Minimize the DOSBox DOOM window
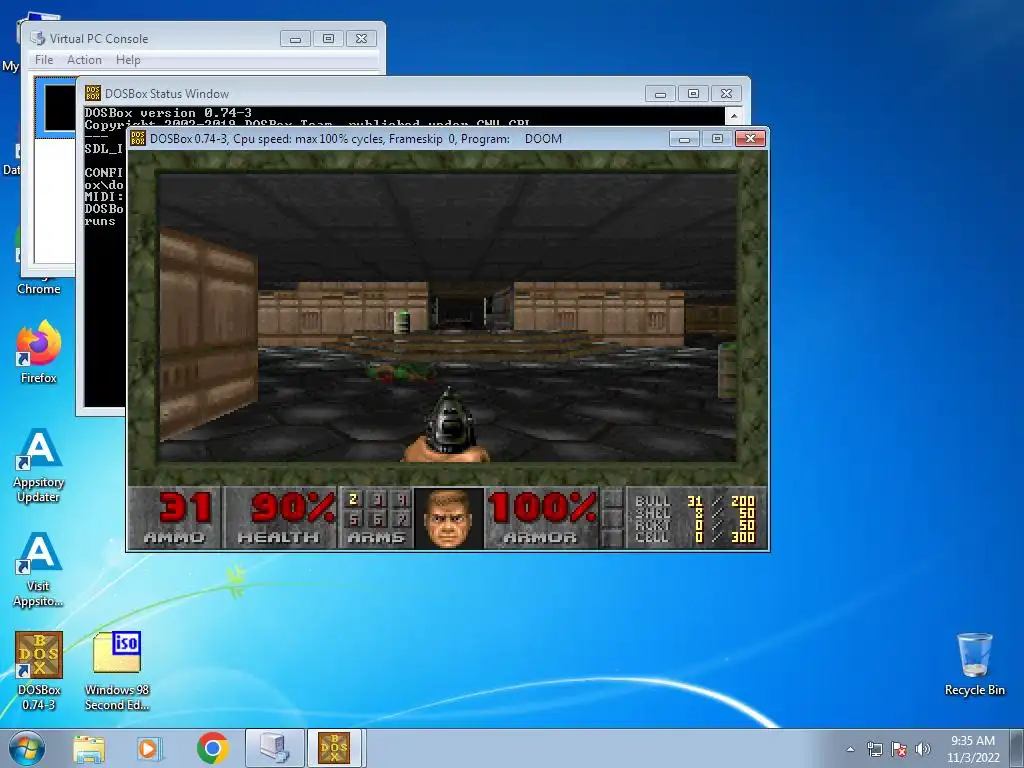Screen dimensions: 1024x768 pyautogui.click(x=684, y=138)
